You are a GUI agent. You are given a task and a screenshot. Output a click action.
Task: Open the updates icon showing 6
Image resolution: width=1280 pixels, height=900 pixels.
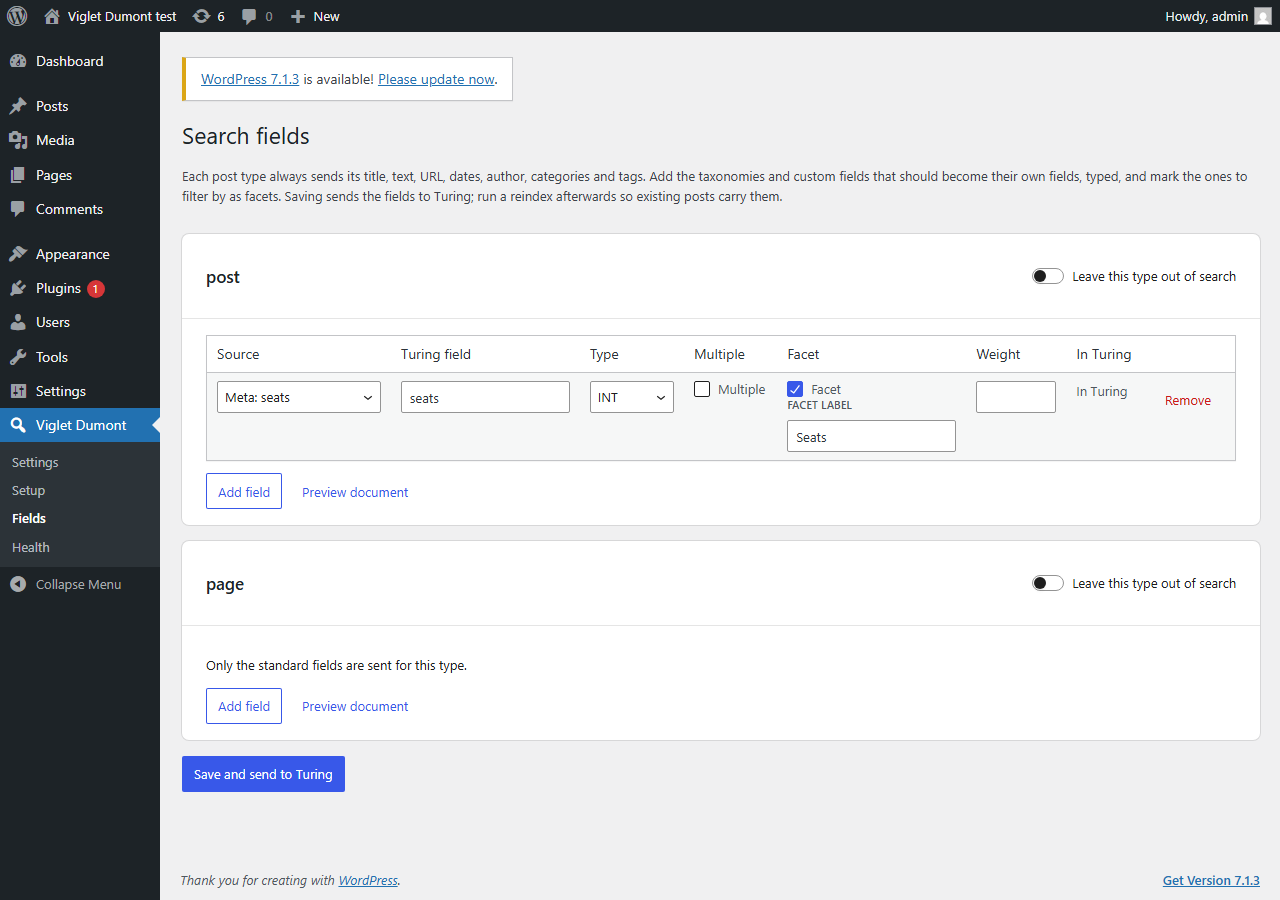pos(201,16)
